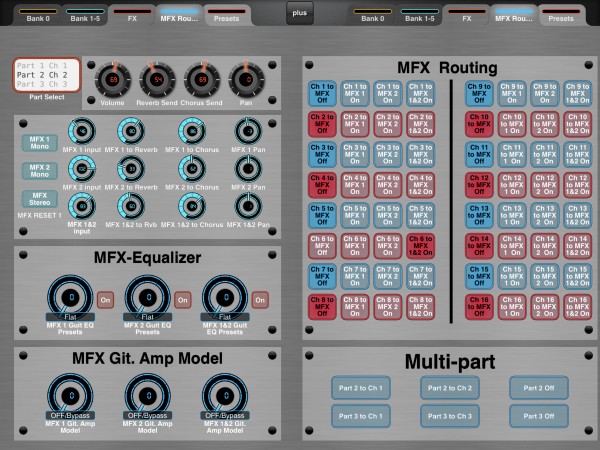Click the Part 2 to Ch 1 button

point(361,388)
